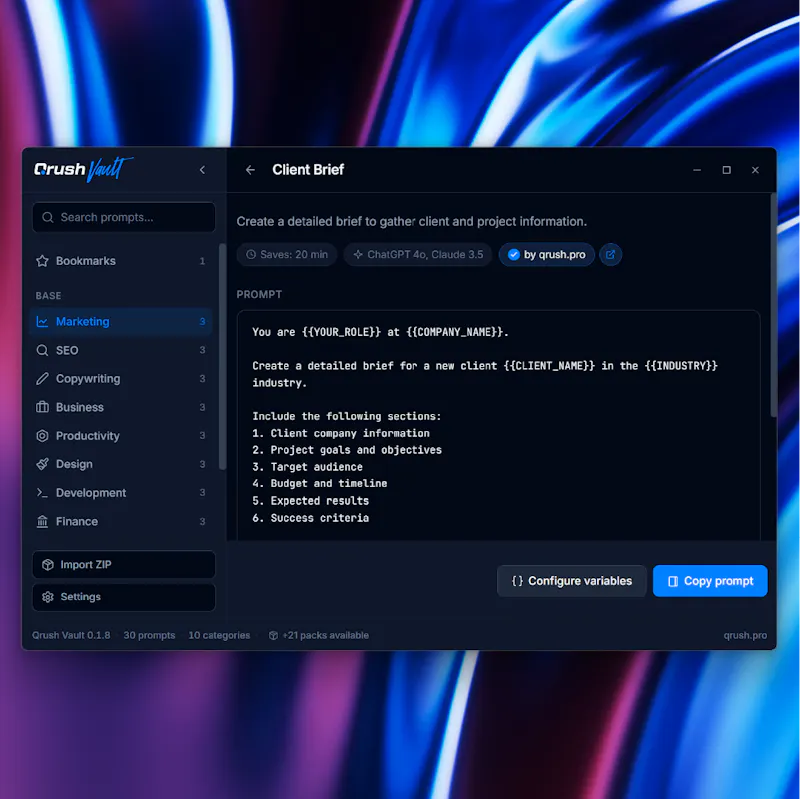
Task: Click the {{CLIENT_NAME}} variable in prompt
Action: pos(549,366)
